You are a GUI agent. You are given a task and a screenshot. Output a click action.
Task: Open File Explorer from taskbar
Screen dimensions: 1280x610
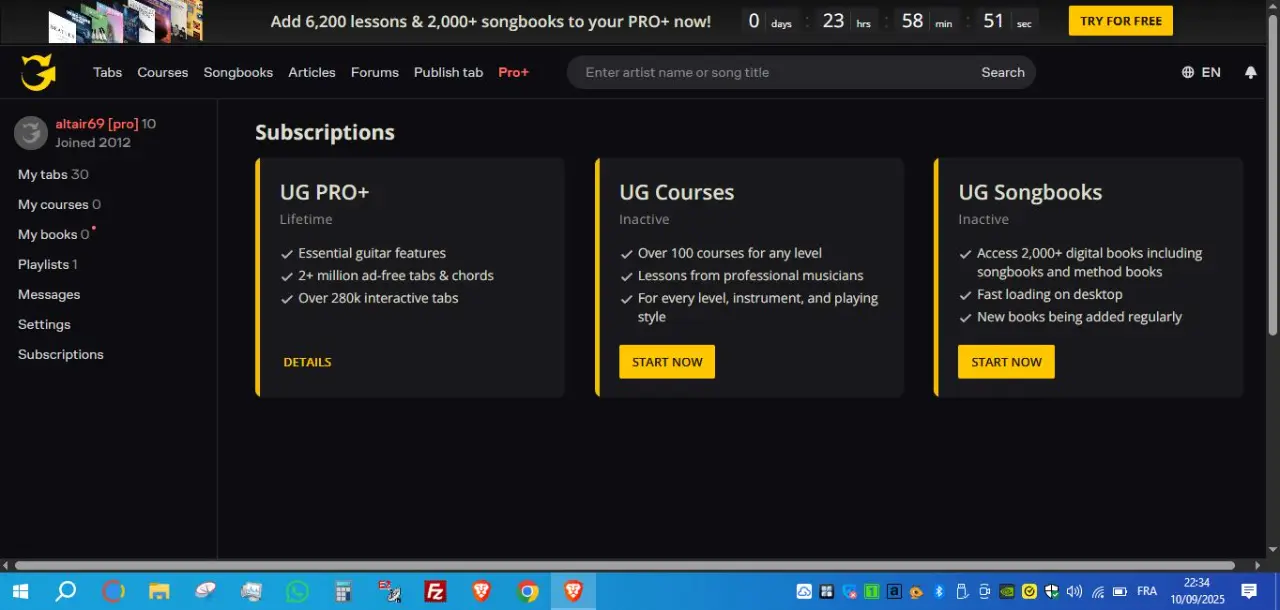(x=159, y=591)
